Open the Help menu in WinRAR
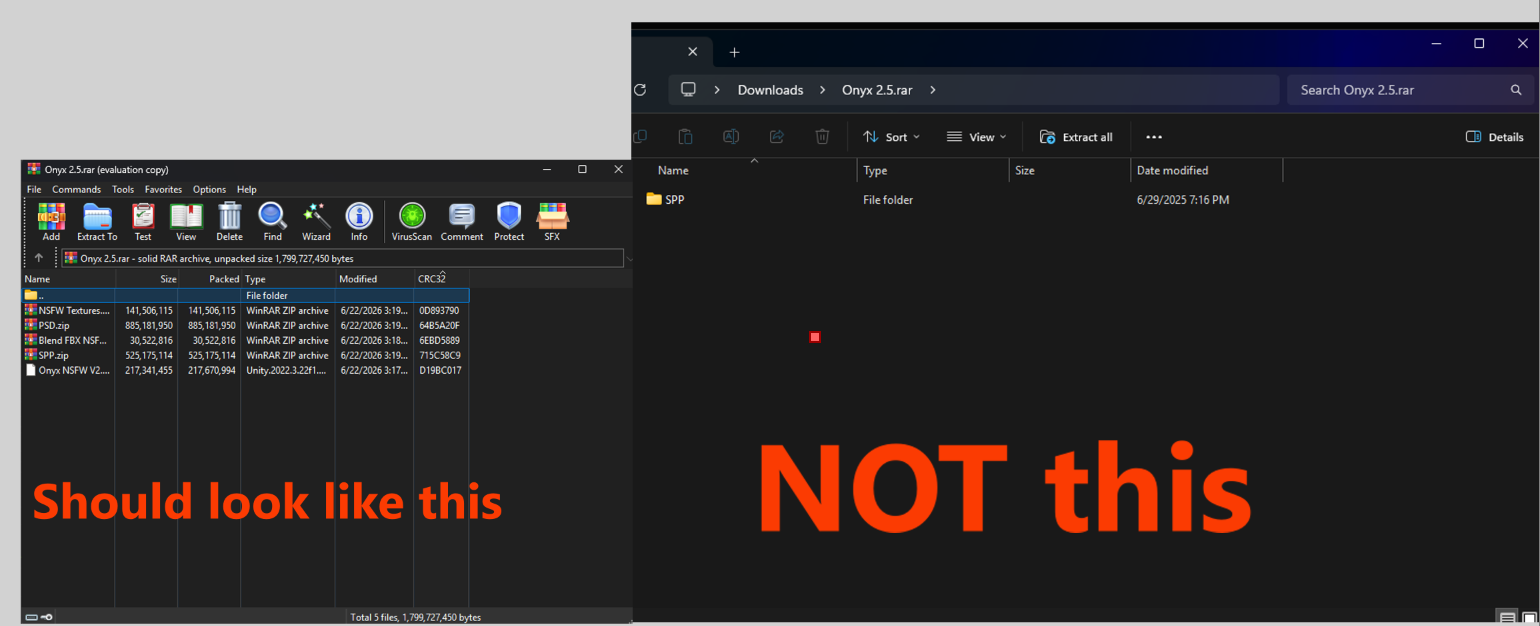 pyautogui.click(x=246, y=189)
